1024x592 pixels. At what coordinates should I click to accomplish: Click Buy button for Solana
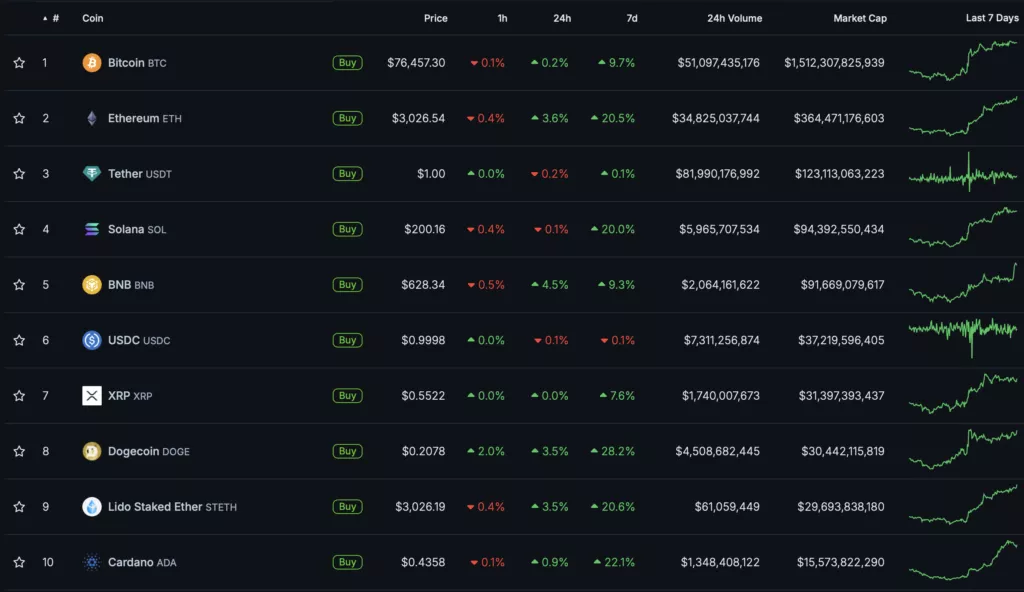tap(347, 229)
